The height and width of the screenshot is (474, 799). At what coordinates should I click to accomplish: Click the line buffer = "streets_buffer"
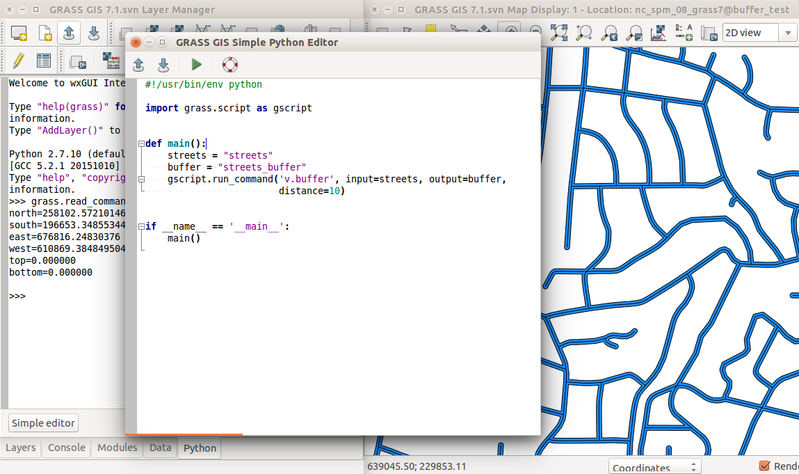[x=236, y=167]
